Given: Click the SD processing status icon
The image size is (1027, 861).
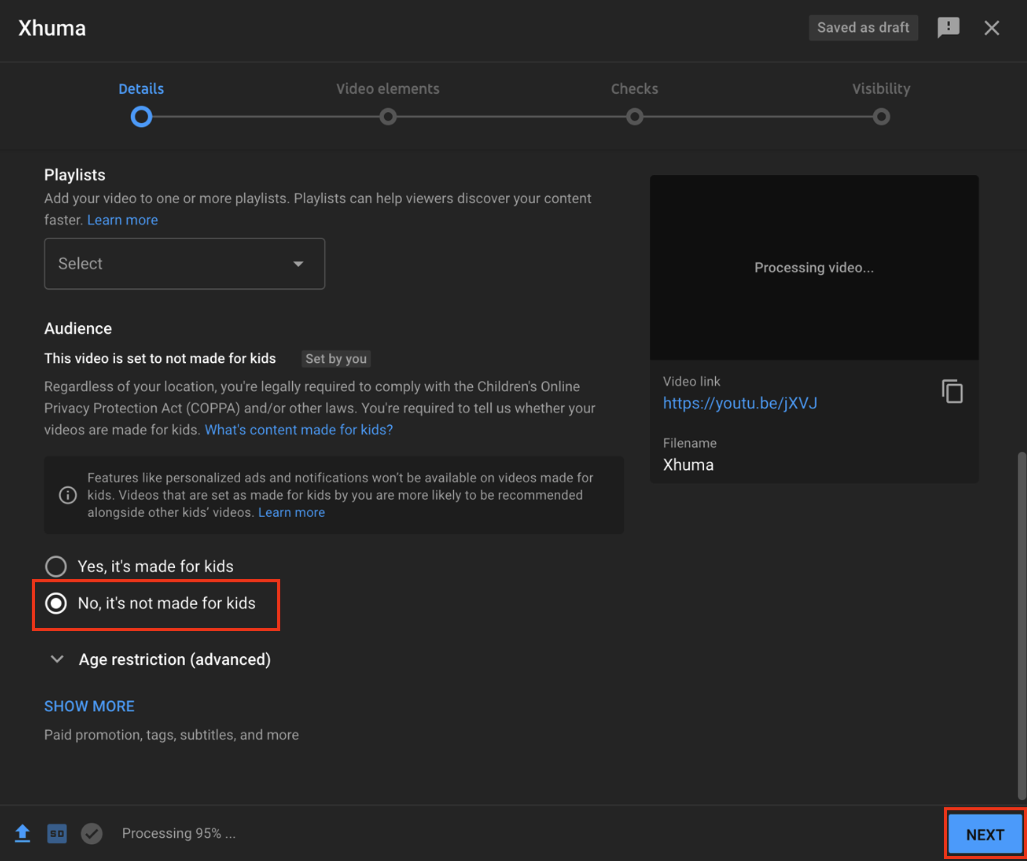Looking at the screenshot, I should (x=57, y=834).
